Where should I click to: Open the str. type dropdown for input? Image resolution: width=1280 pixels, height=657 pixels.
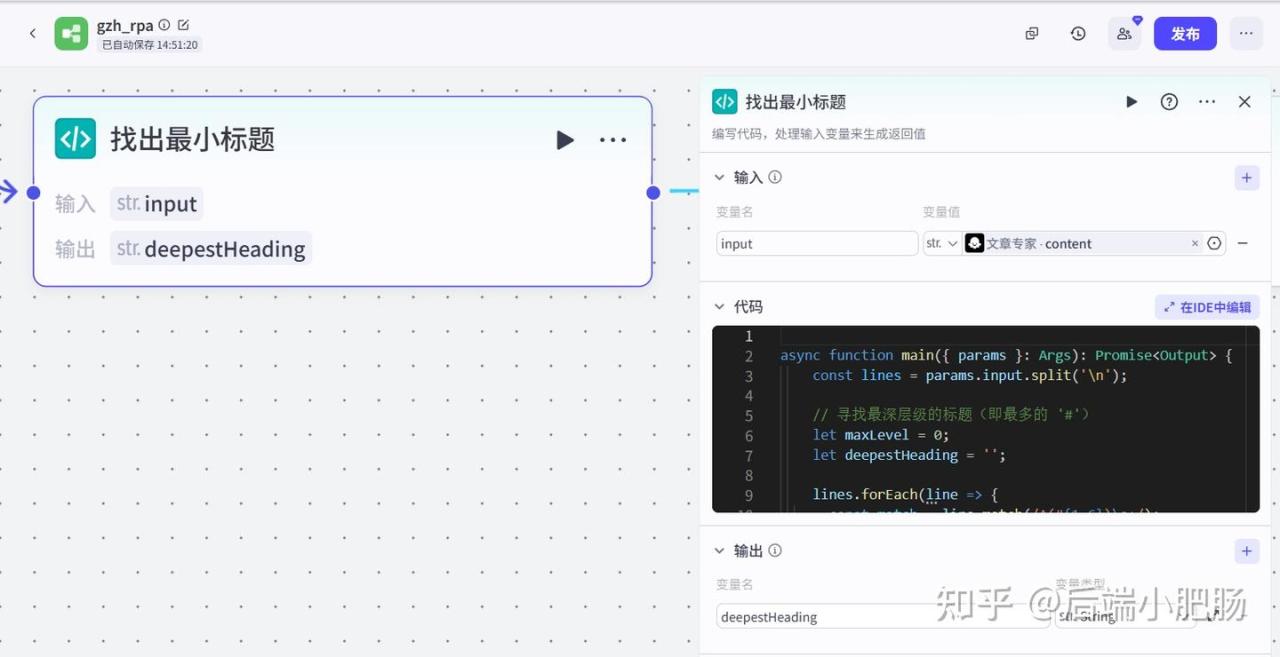tap(942, 243)
